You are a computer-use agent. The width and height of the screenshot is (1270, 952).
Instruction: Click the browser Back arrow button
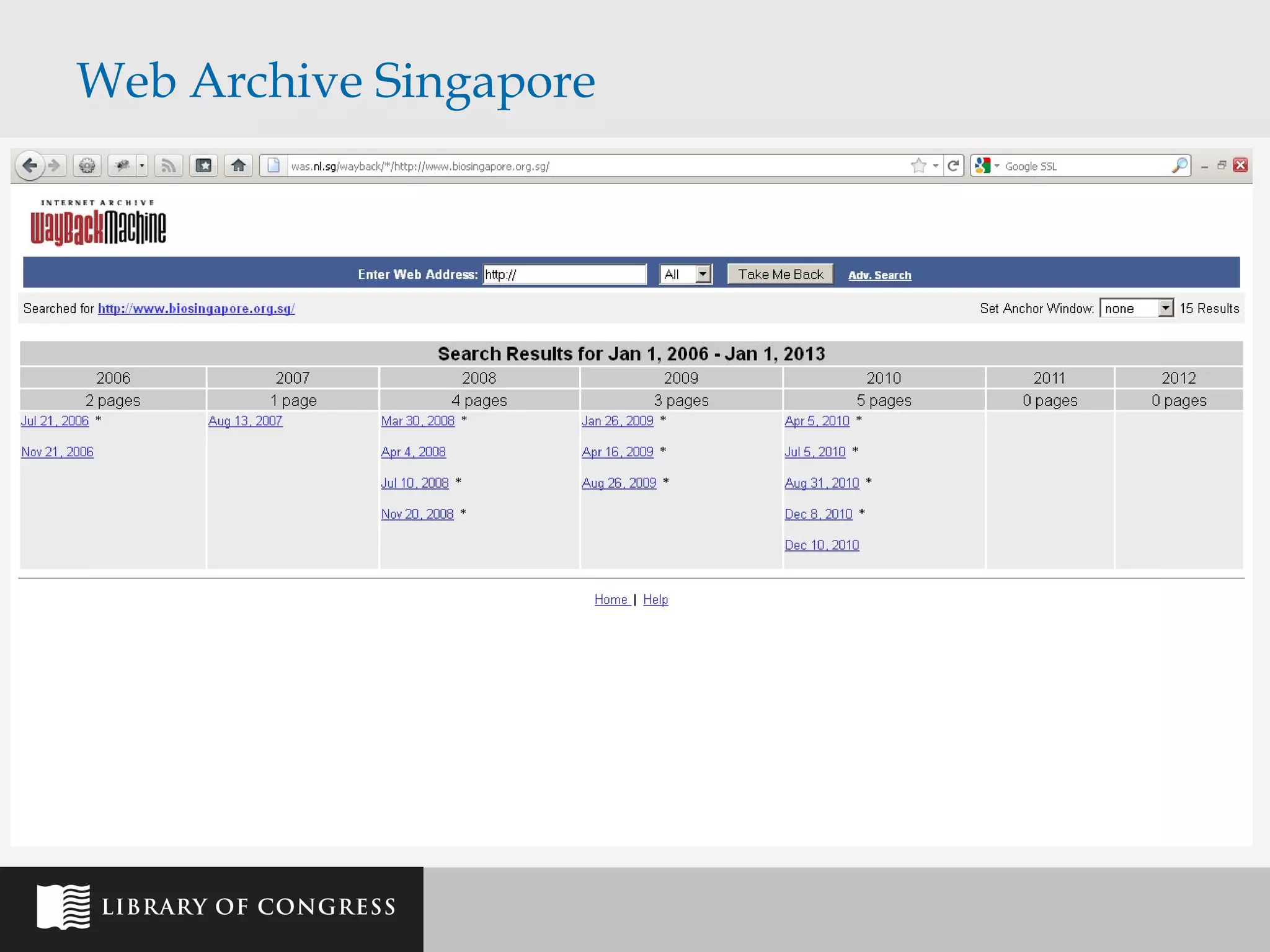pyautogui.click(x=29, y=165)
